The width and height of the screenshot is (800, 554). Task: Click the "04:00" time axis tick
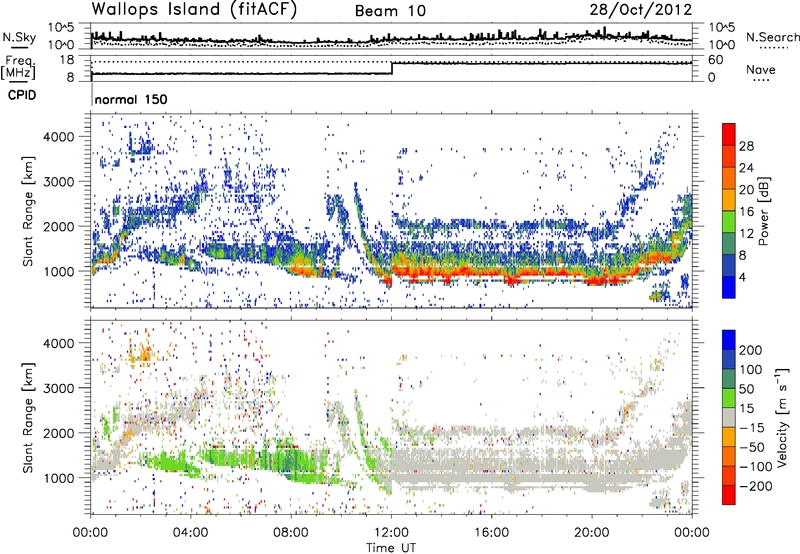tap(190, 533)
